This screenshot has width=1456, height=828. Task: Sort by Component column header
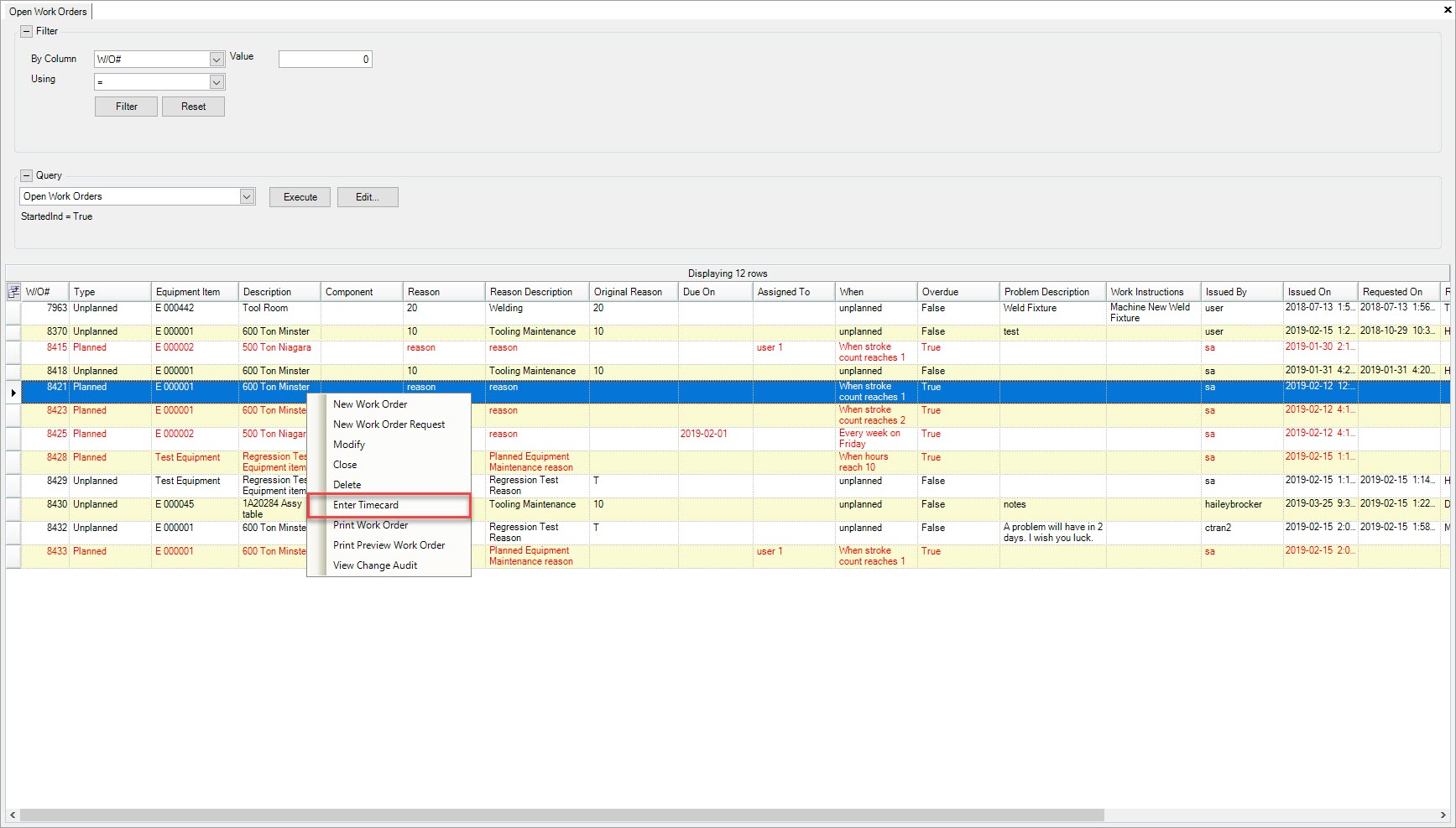(x=362, y=292)
